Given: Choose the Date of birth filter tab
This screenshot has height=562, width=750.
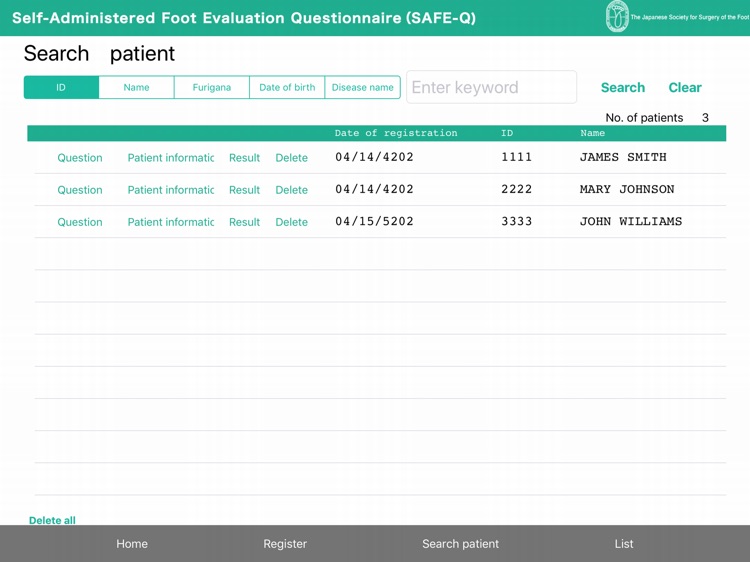Looking at the screenshot, I should click(287, 88).
